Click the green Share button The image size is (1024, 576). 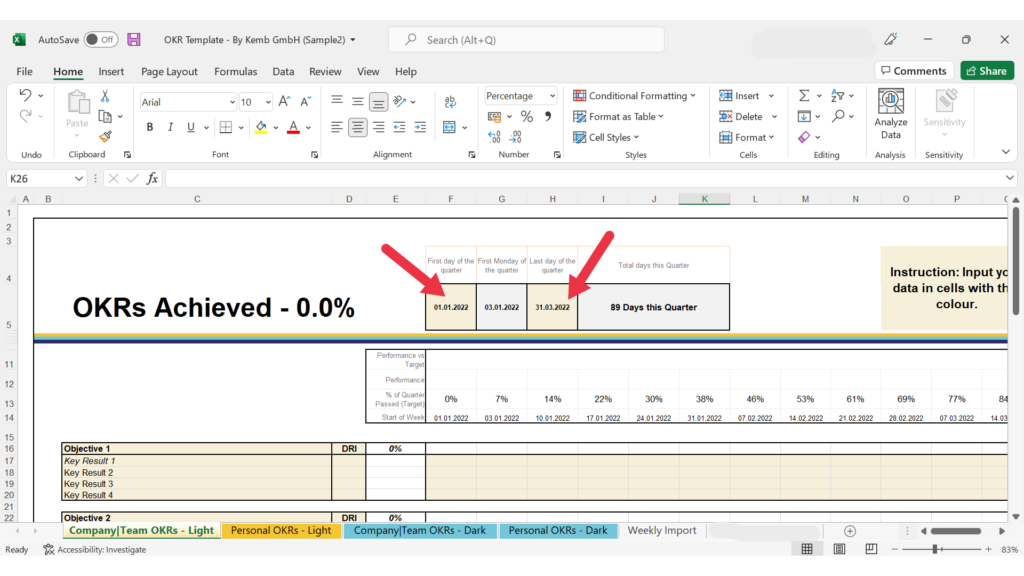[x=987, y=71]
